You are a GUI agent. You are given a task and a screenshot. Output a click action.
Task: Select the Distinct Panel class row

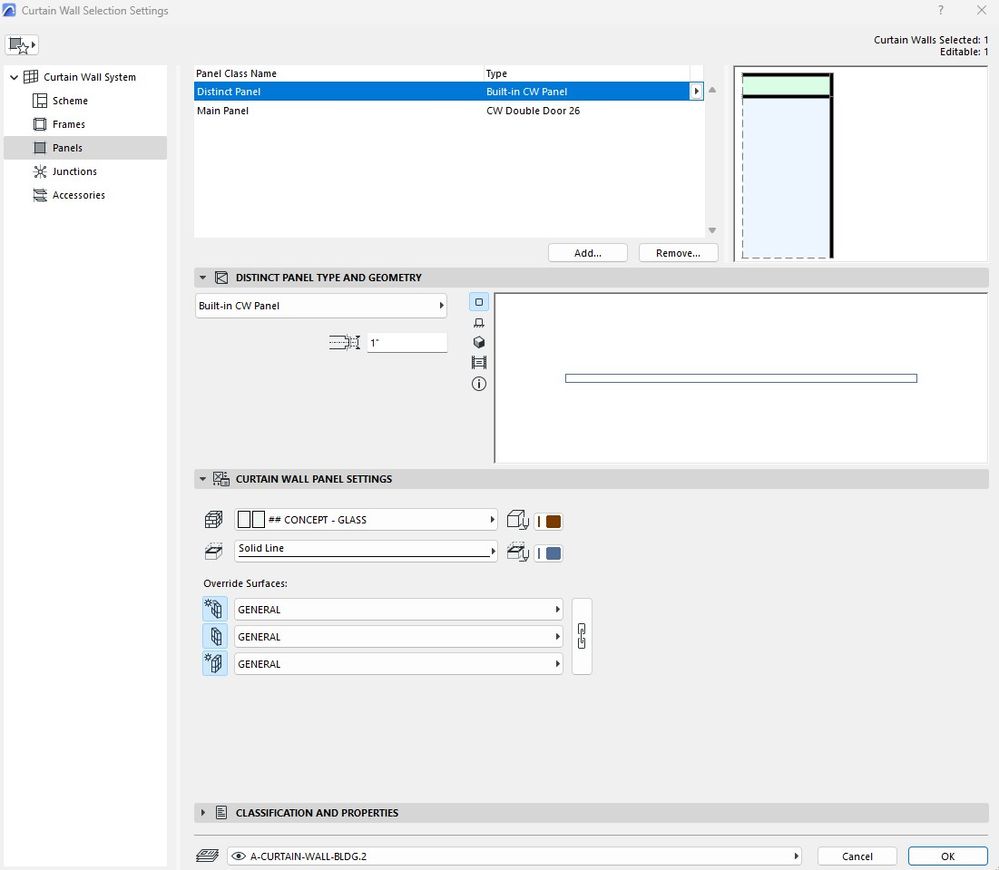pyautogui.click(x=441, y=92)
